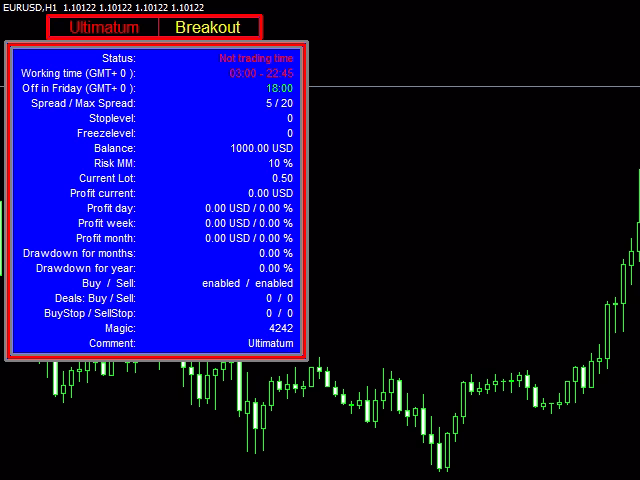The image size is (640, 480).
Task: Click the Comment value Ultimatum
Action: [x=271, y=343]
